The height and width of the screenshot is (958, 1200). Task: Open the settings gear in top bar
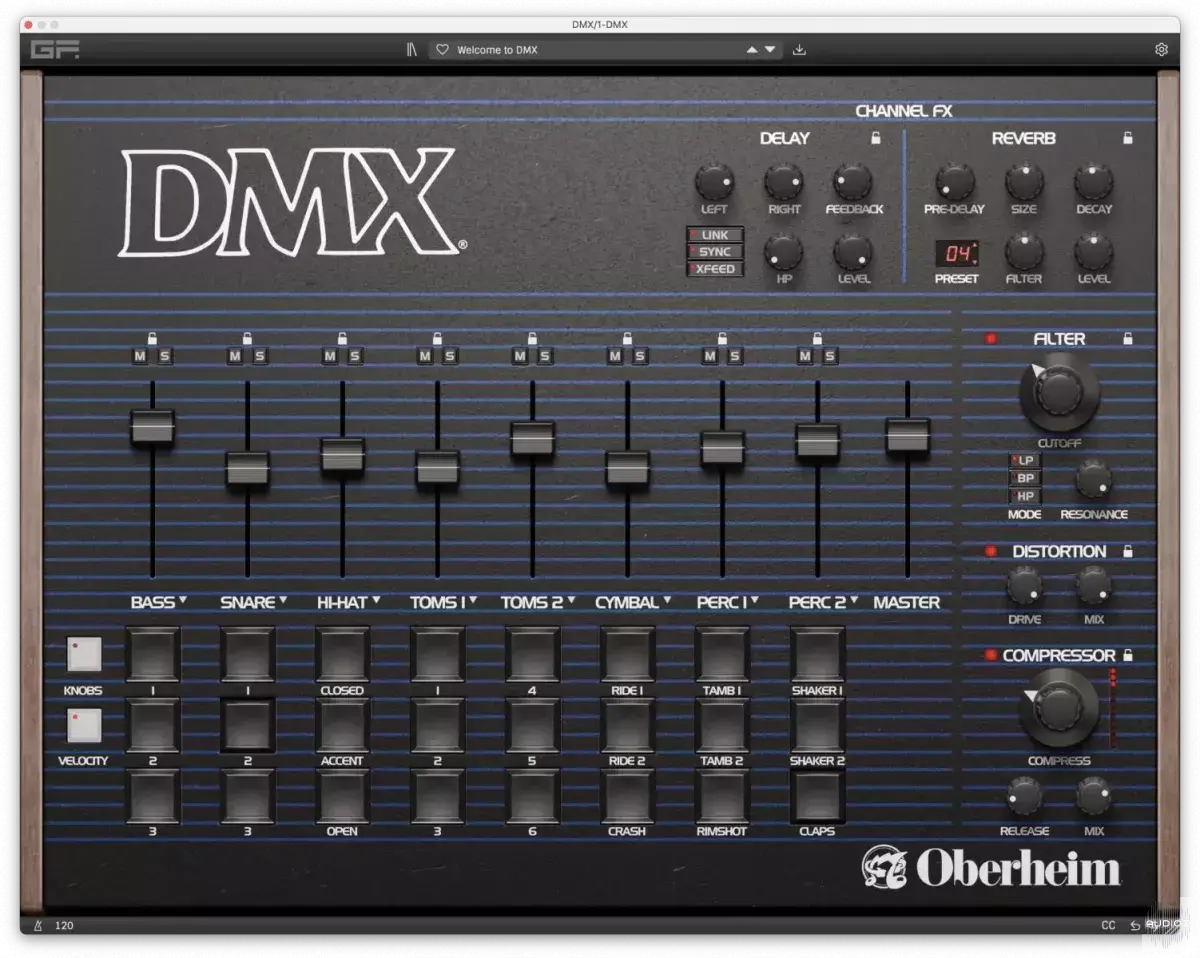coord(1161,50)
